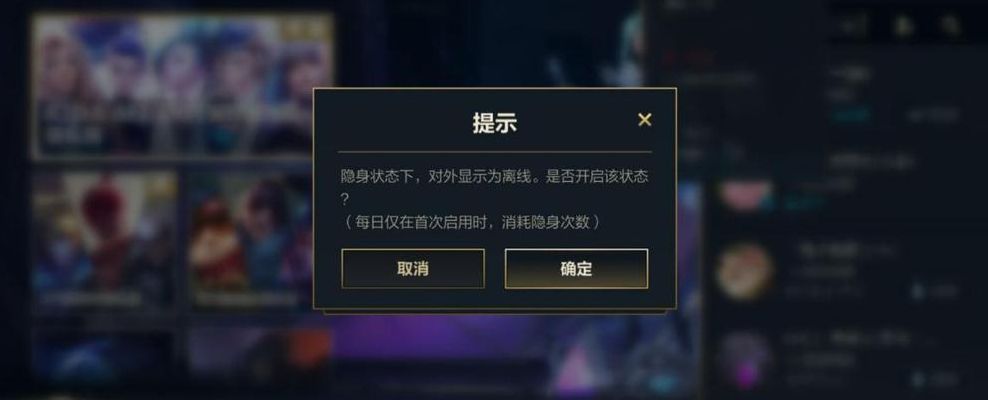The width and height of the screenshot is (988, 400).
Task: Close the 提示 dialog with the X
Action: 644,120
